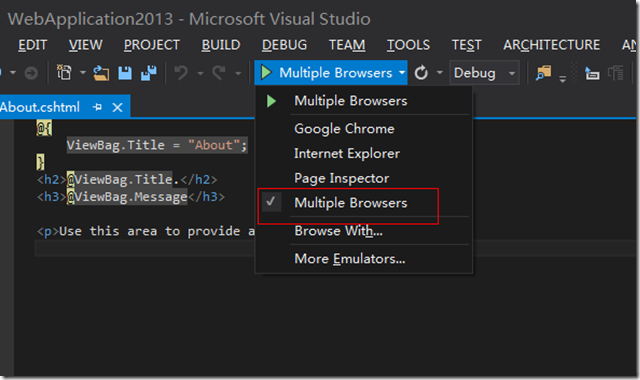Open the DEBUG menu
The image size is (640, 380).
(x=284, y=44)
